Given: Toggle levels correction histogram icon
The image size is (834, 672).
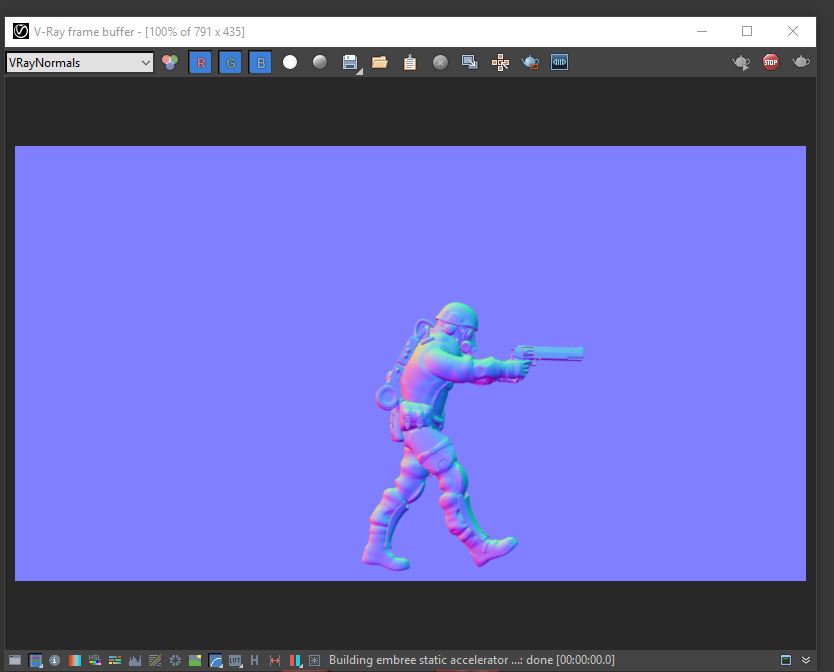Looking at the screenshot, I should pos(135,660).
